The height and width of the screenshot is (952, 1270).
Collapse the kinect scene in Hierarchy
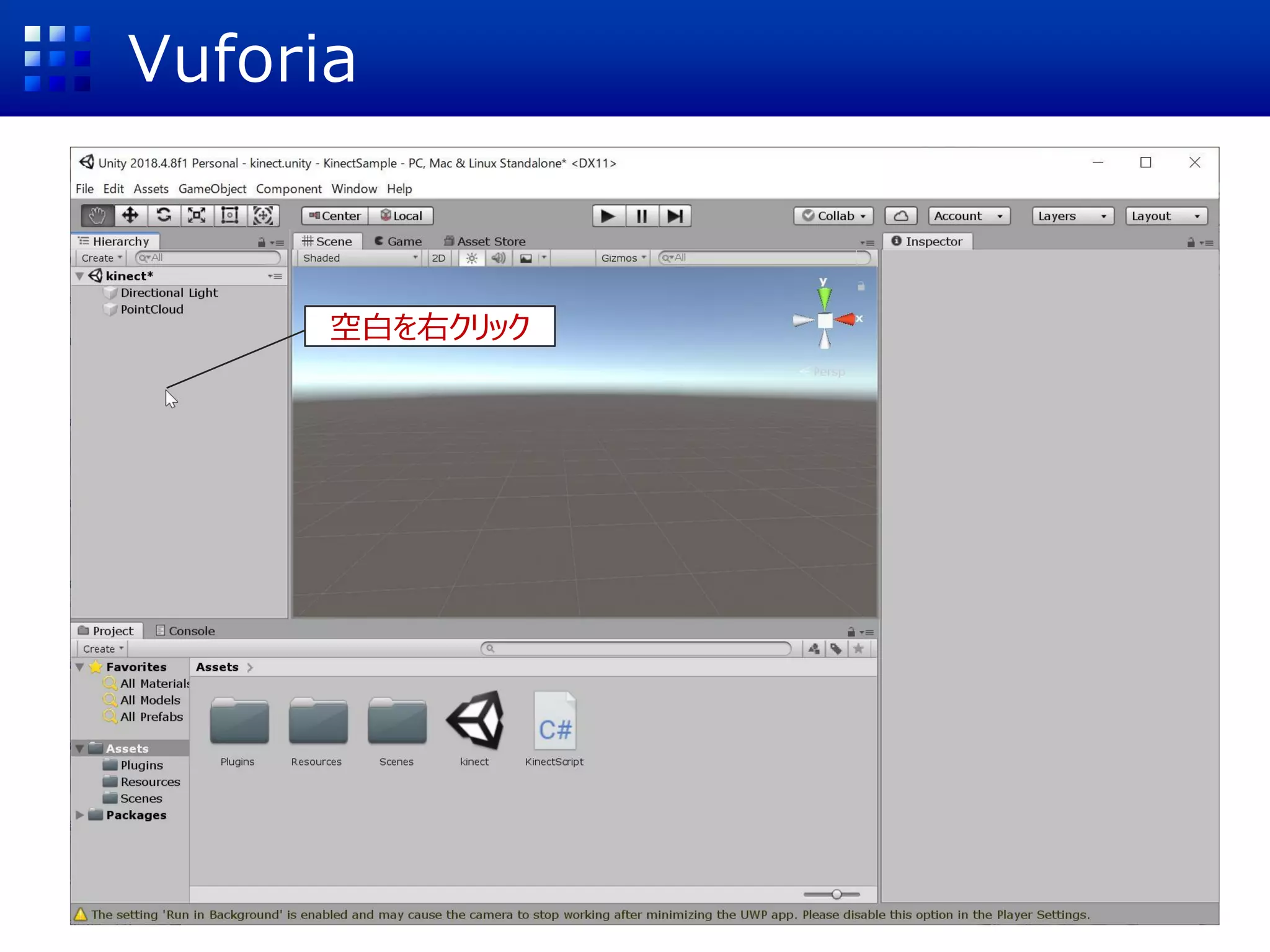point(79,276)
